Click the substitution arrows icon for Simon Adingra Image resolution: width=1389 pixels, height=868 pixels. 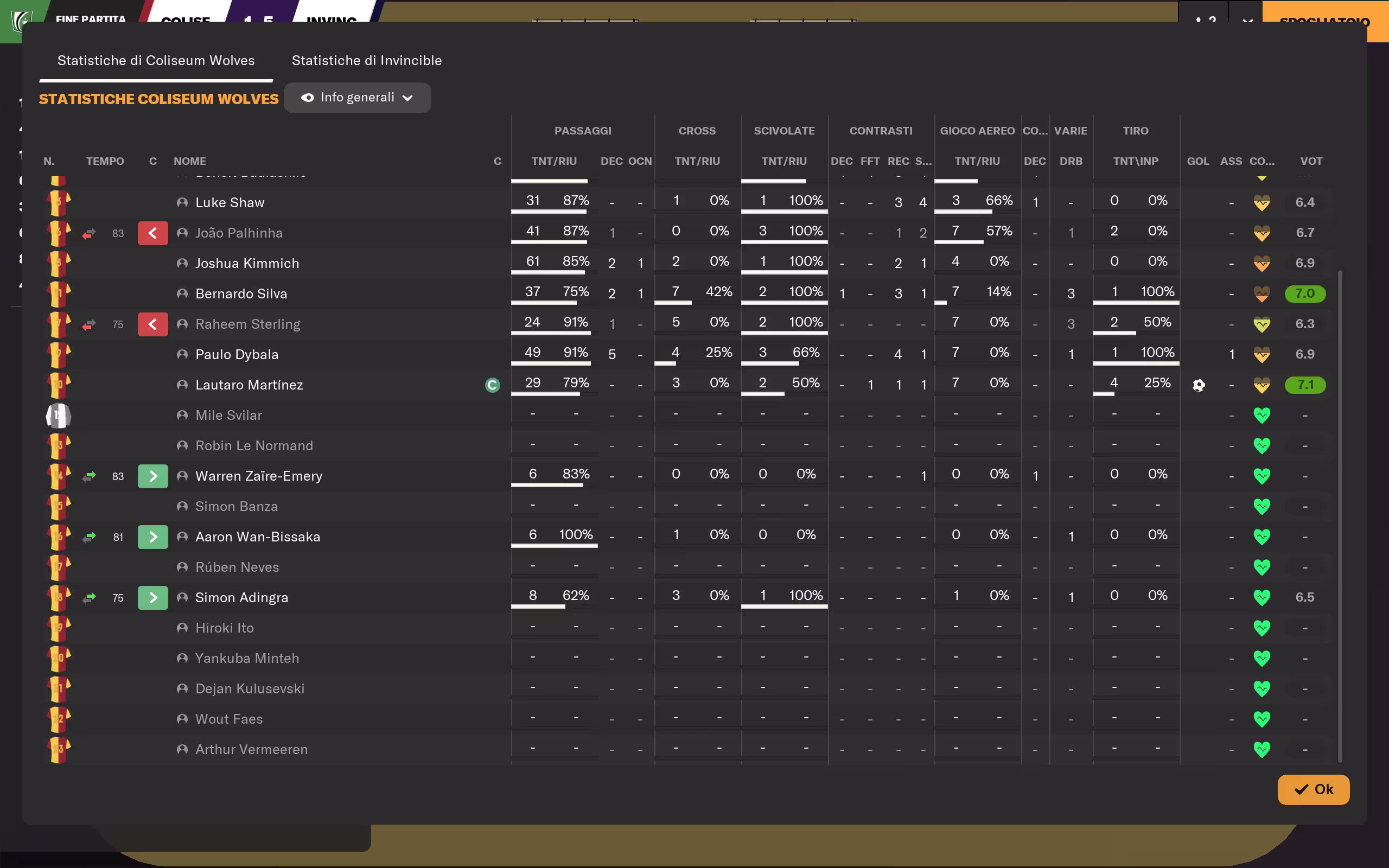tap(89, 598)
